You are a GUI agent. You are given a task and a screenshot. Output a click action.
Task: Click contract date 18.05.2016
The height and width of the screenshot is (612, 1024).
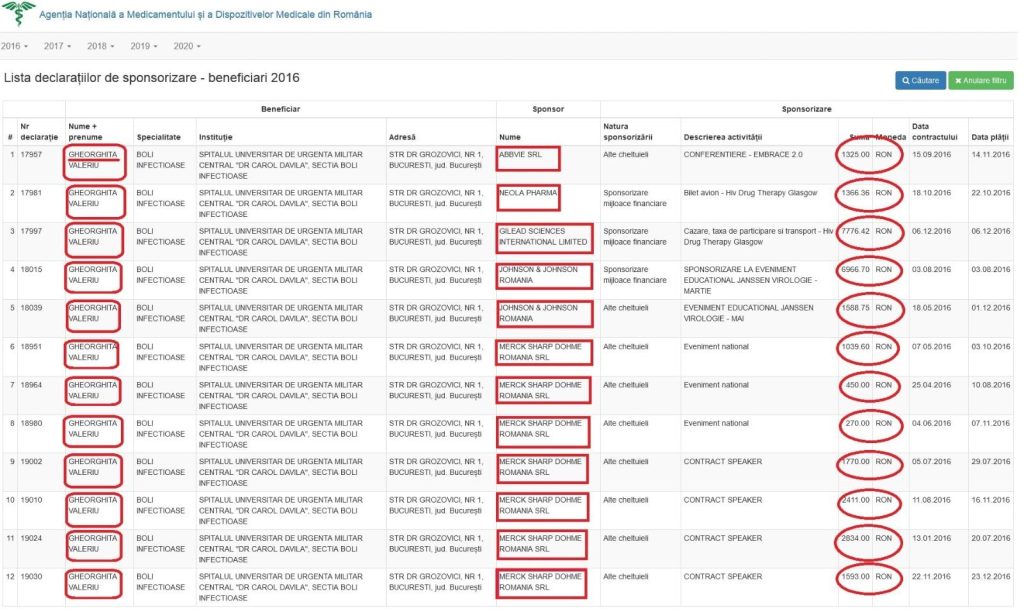click(x=932, y=308)
